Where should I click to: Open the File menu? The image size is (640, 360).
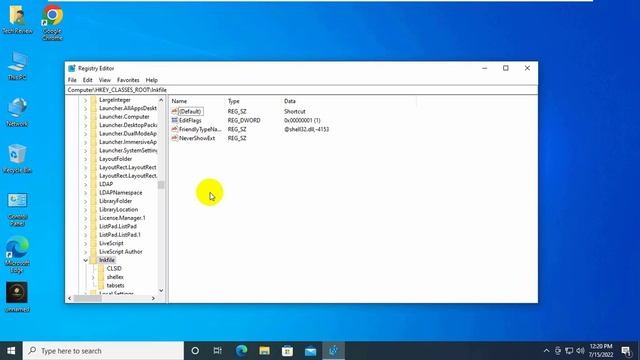point(72,80)
